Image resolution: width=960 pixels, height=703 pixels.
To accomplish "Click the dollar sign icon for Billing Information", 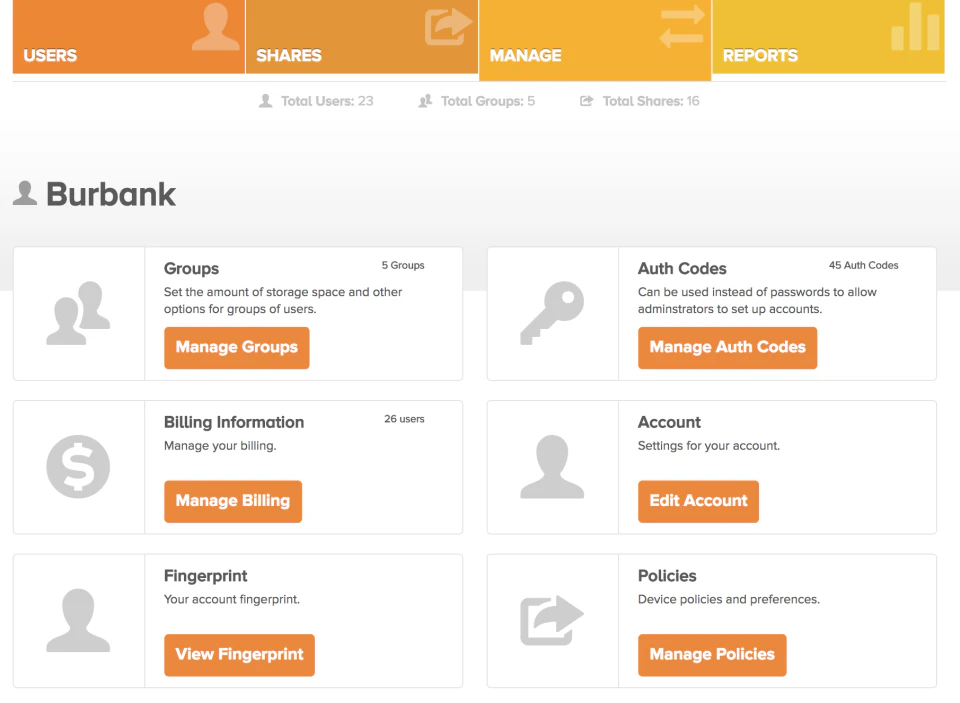I will (x=78, y=466).
